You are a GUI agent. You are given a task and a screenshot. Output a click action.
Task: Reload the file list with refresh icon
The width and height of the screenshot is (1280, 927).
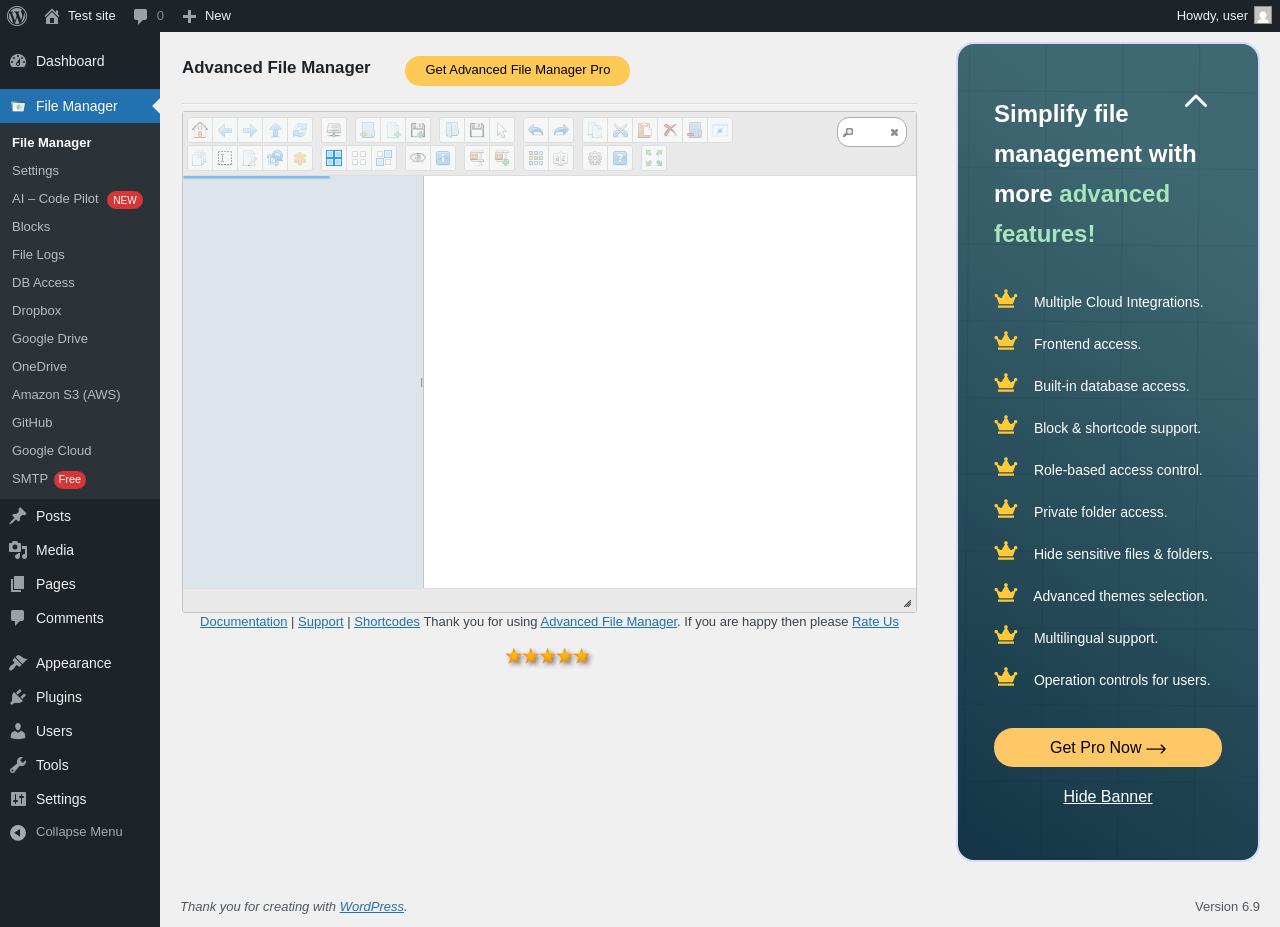pyautogui.click(x=300, y=130)
